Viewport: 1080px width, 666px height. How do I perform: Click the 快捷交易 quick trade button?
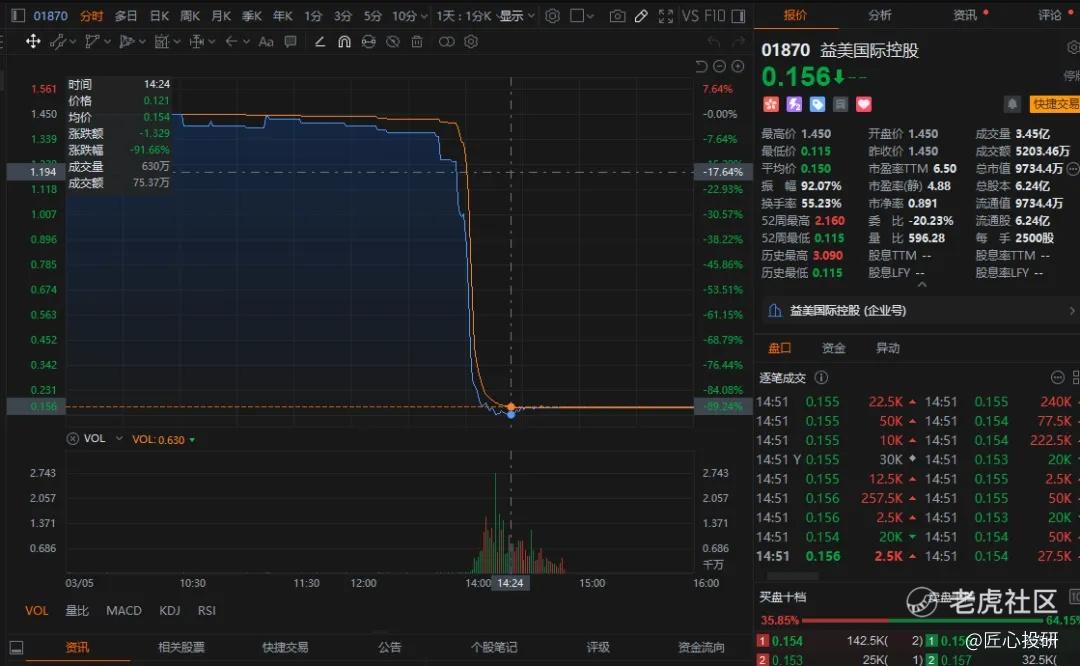coord(1055,104)
